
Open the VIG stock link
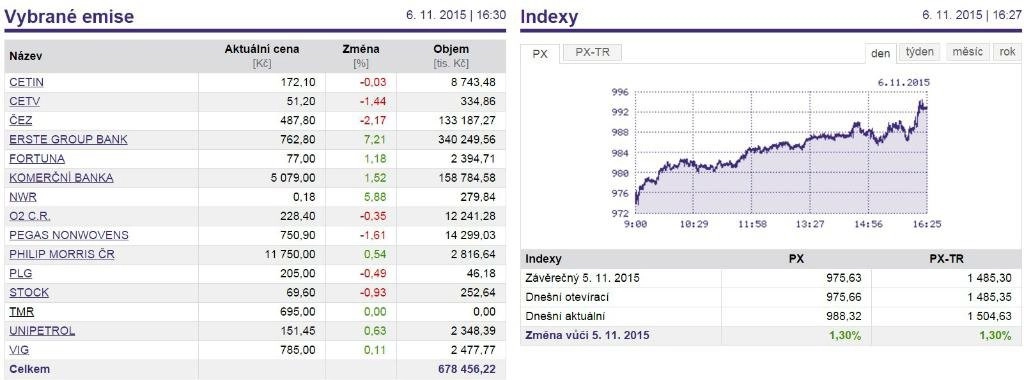click(x=19, y=349)
